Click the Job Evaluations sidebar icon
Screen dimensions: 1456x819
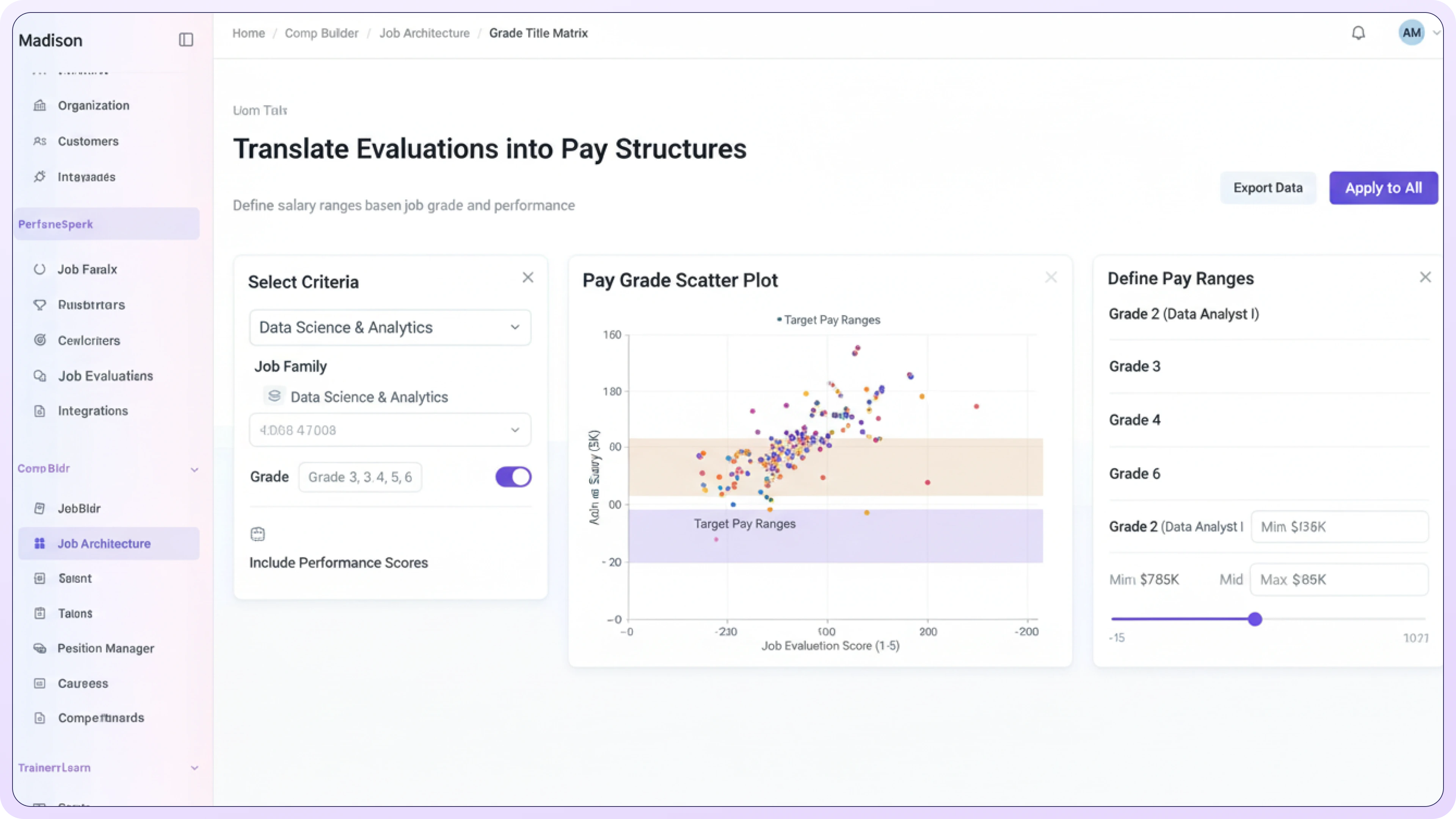pyautogui.click(x=39, y=376)
